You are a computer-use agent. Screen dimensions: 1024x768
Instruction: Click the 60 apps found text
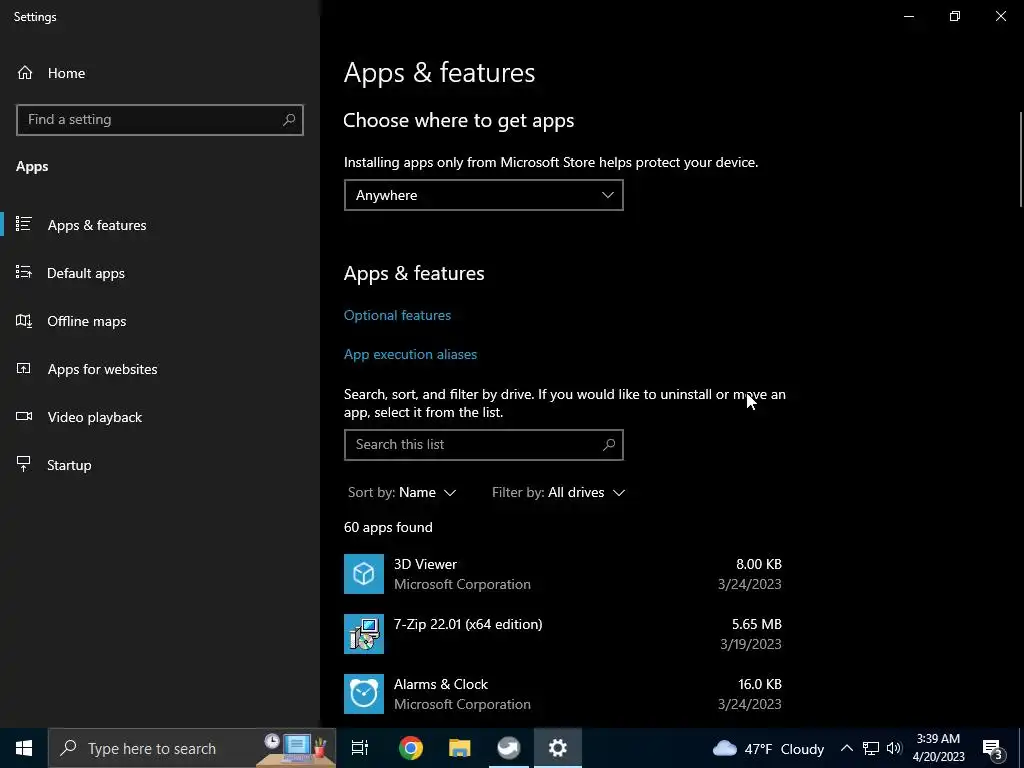pos(388,528)
